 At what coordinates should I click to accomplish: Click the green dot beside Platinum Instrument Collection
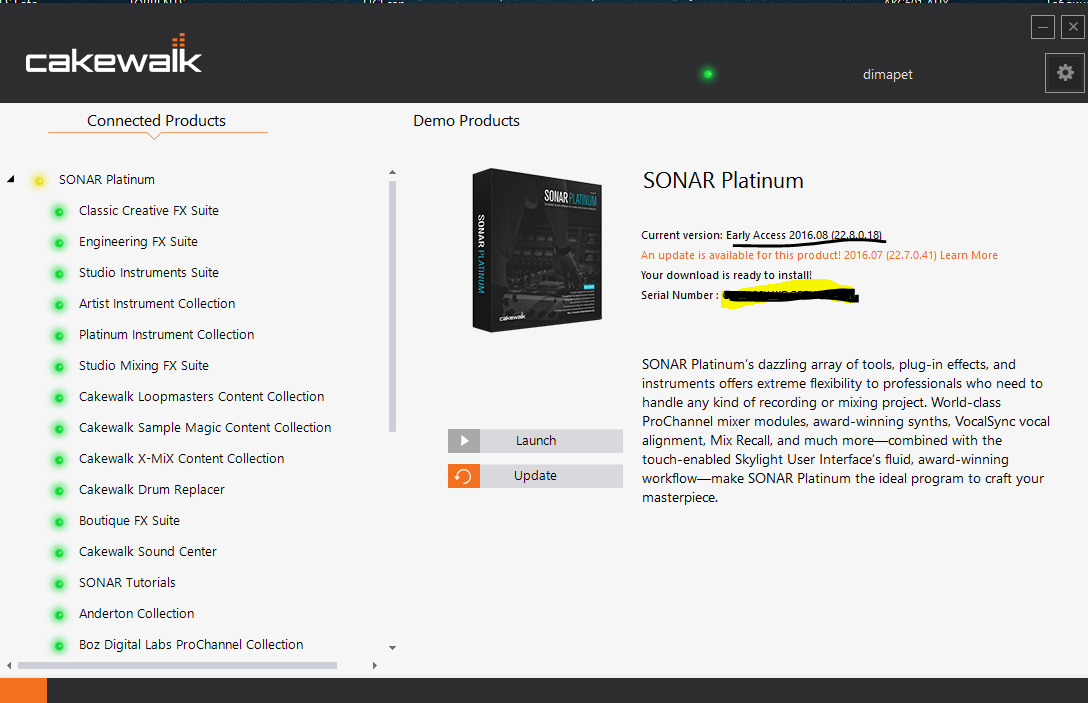[x=60, y=336]
